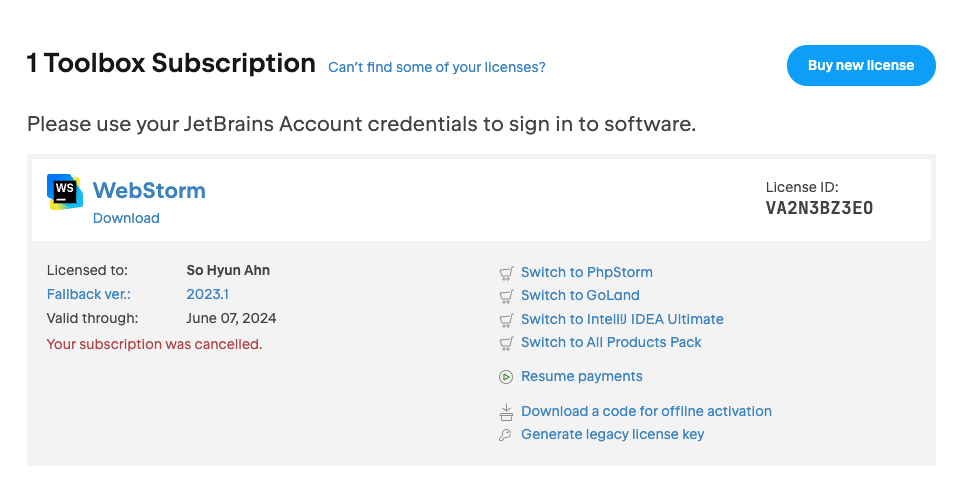Click the valid through date June 07, 2024

(x=231, y=319)
